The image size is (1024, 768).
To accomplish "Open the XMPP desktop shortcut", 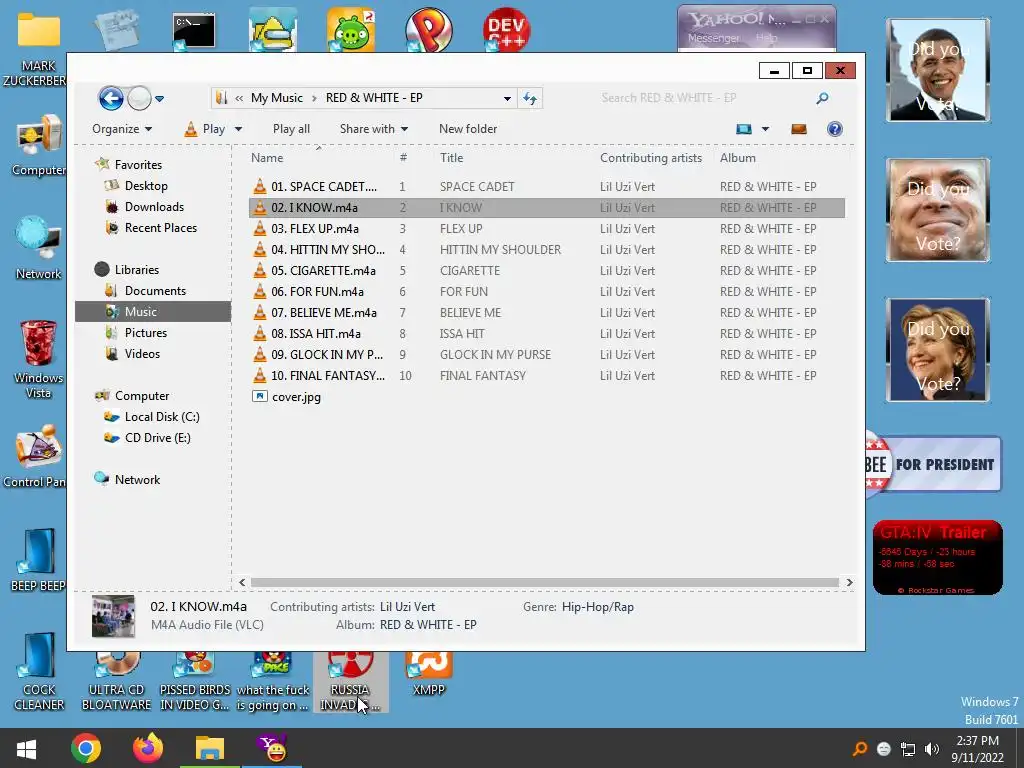I will [x=428, y=673].
